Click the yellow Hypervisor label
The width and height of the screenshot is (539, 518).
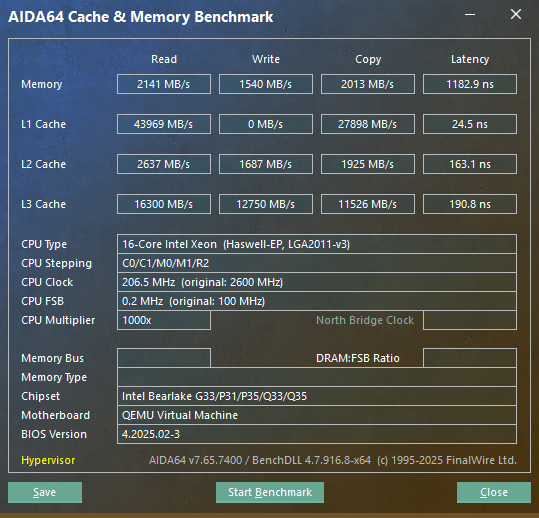tap(48, 460)
